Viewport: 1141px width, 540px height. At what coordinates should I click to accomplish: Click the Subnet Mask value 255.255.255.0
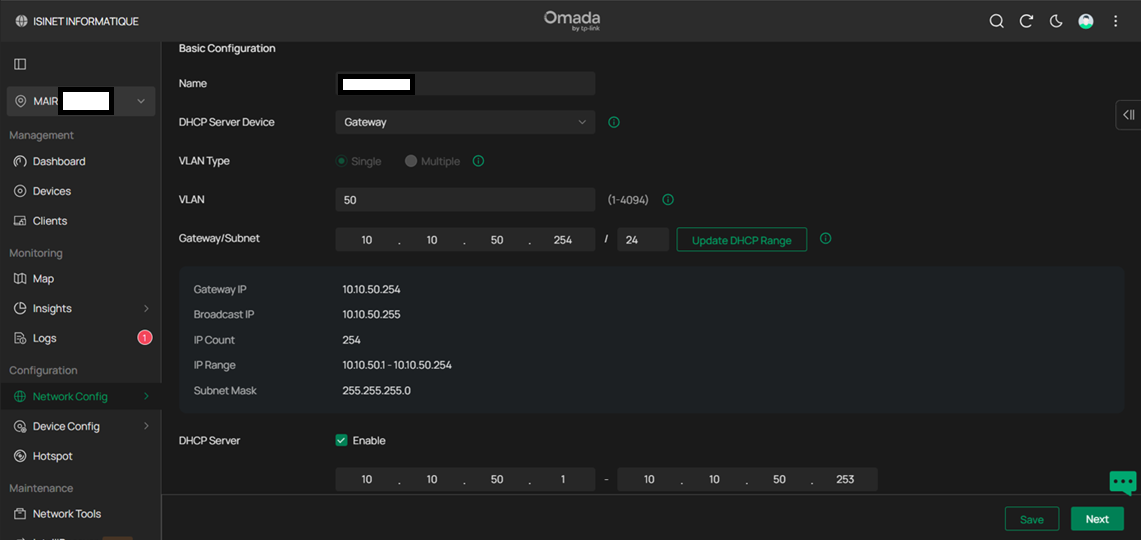pyautogui.click(x=377, y=391)
